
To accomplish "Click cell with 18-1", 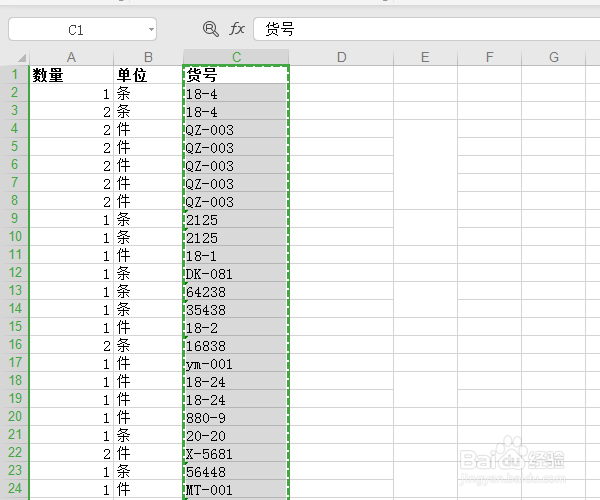I will (236, 255).
